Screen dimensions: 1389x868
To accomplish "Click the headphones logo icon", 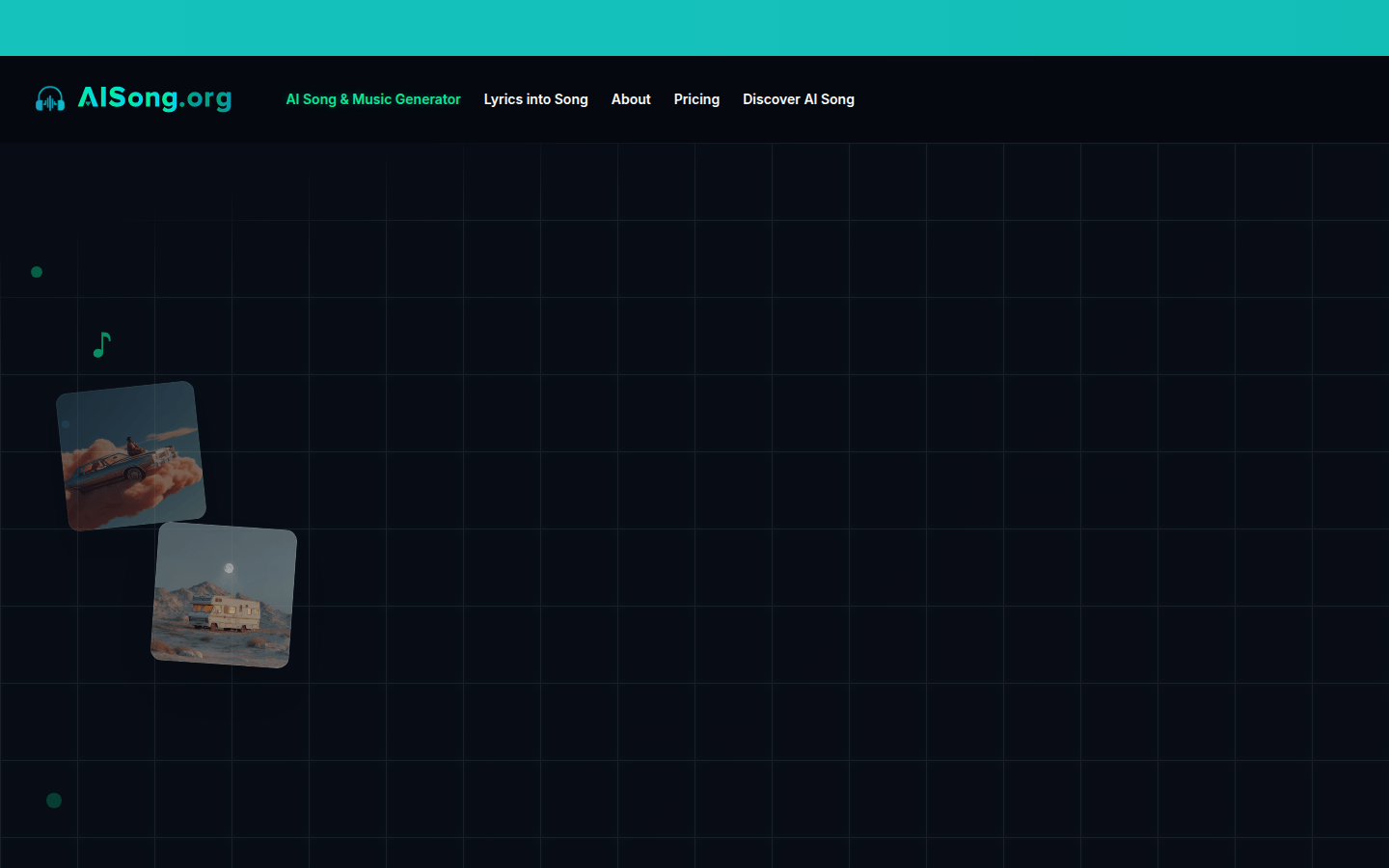I will tap(50, 98).
